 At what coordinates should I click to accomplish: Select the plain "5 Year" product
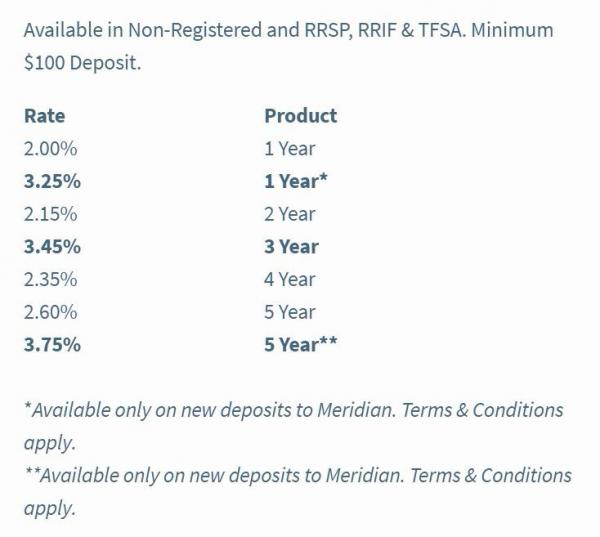tap(289, 312)
